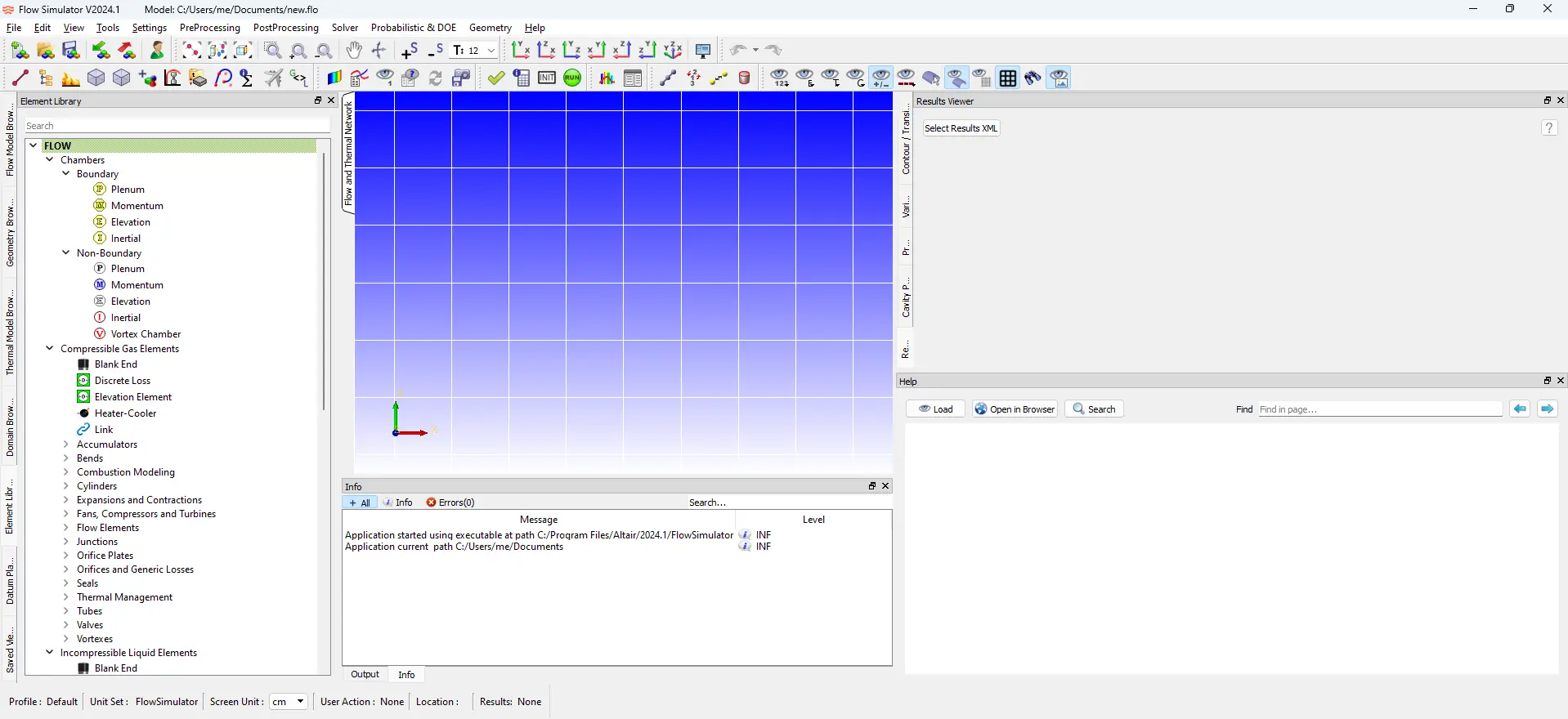This screenshot has width=1568, height=719.
Task: Click the Open in Browser button
Action: (1015, 409)
